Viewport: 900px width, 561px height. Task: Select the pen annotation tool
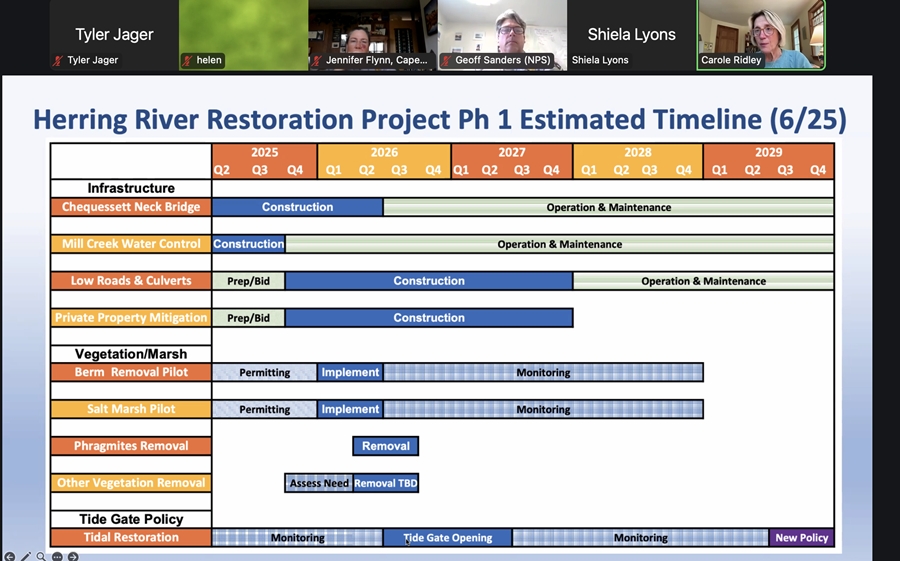click(26, 556)
